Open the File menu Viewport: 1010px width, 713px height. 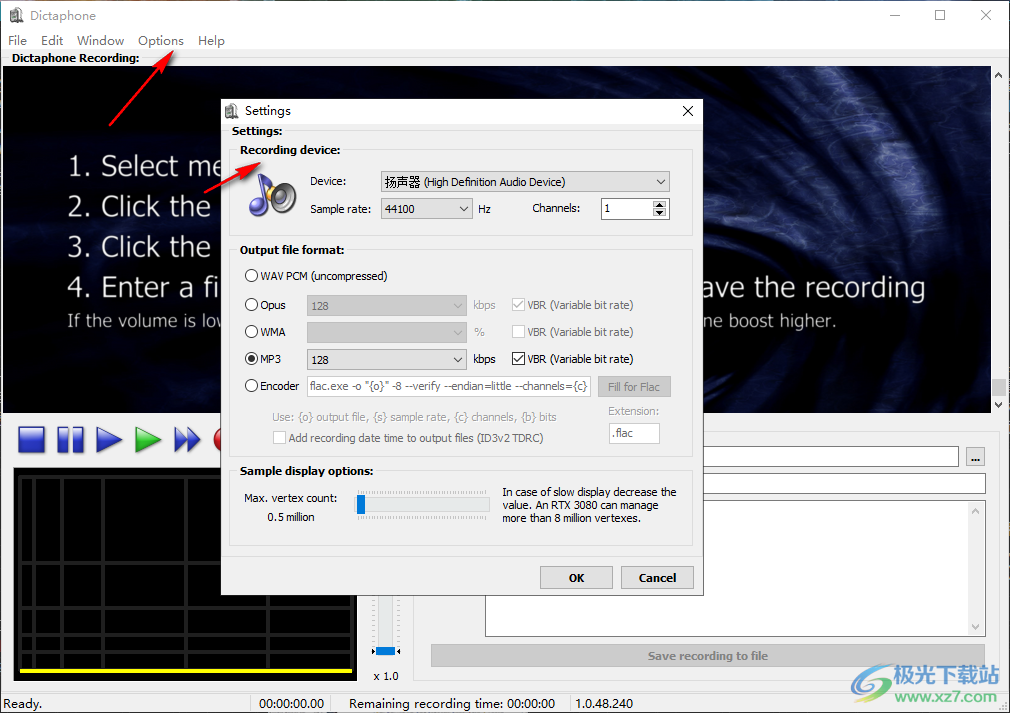tap(18, 41)
